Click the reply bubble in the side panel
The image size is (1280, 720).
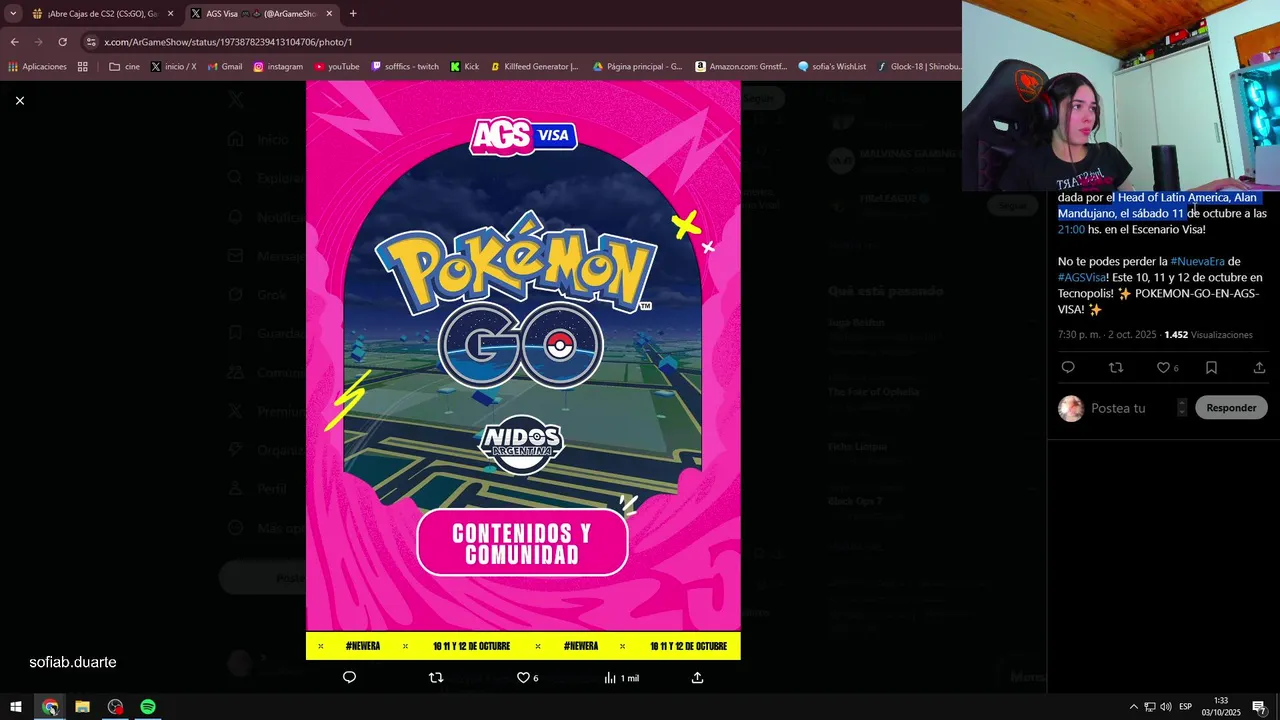click(1068, 367)
